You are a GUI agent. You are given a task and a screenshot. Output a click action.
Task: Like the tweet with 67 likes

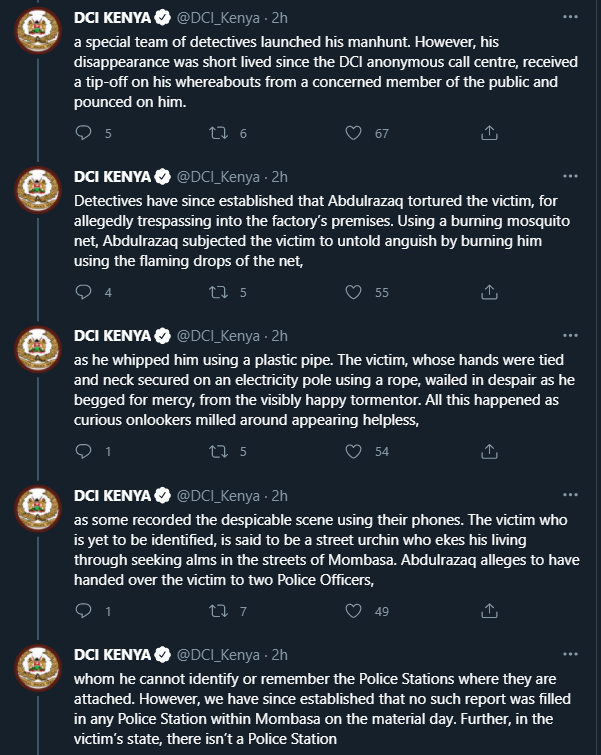pos(353,133)
